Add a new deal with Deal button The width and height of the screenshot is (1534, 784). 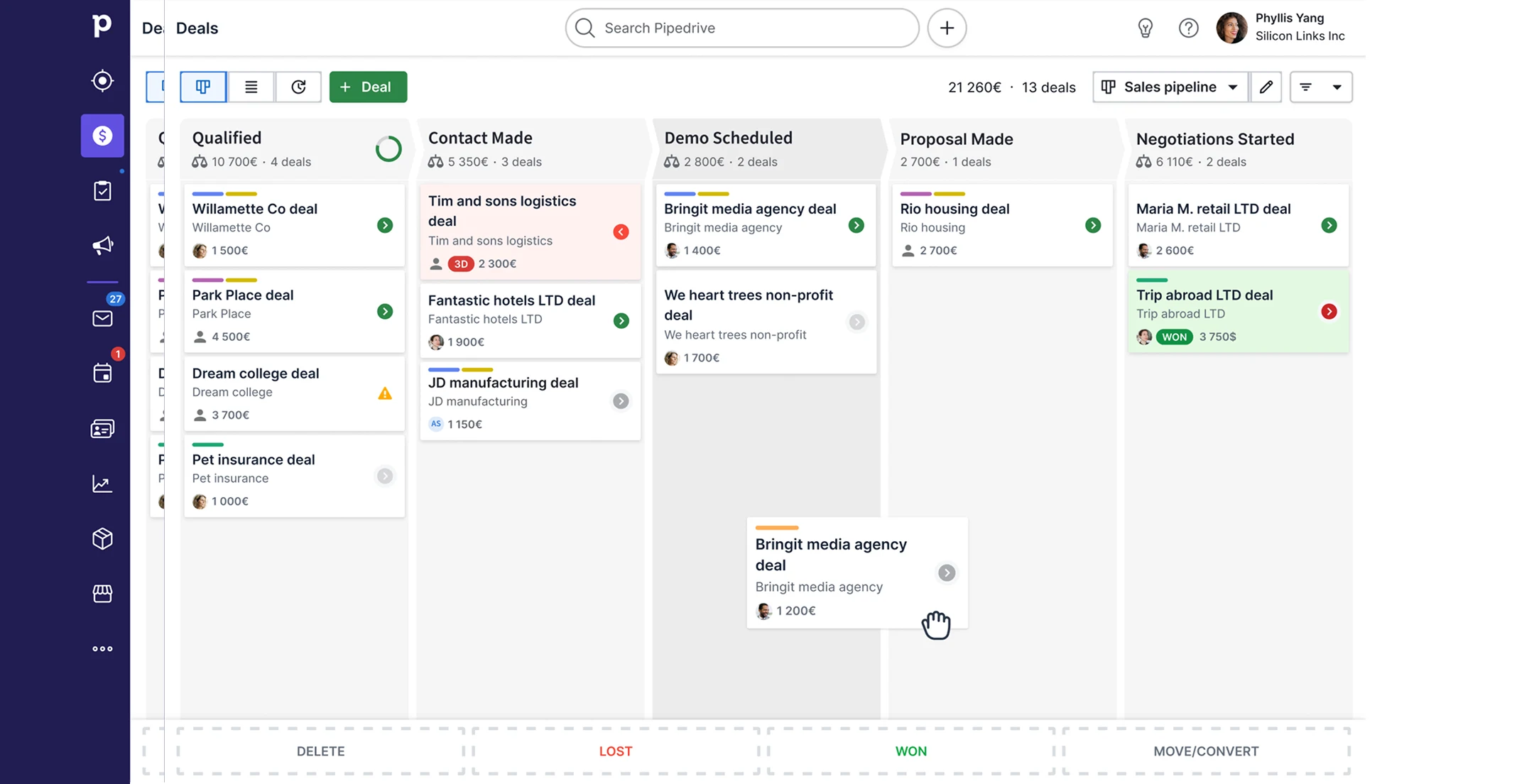click(x=368, y=87)
